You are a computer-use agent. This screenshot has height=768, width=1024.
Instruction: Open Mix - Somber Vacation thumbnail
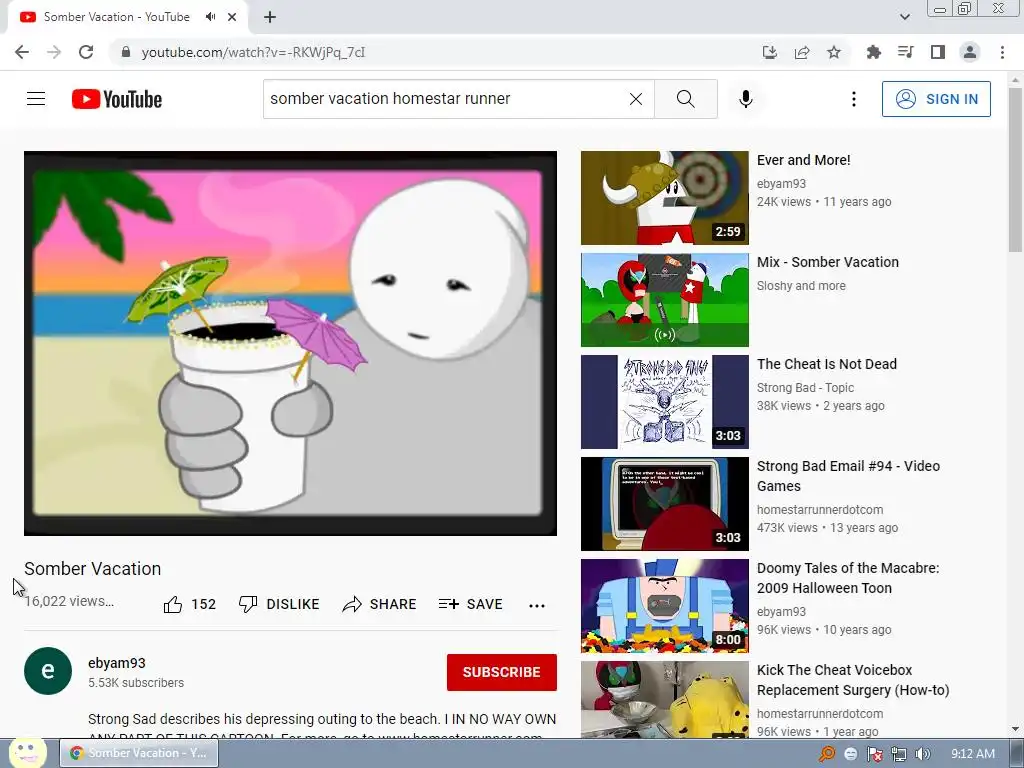(x=665, y=300)
